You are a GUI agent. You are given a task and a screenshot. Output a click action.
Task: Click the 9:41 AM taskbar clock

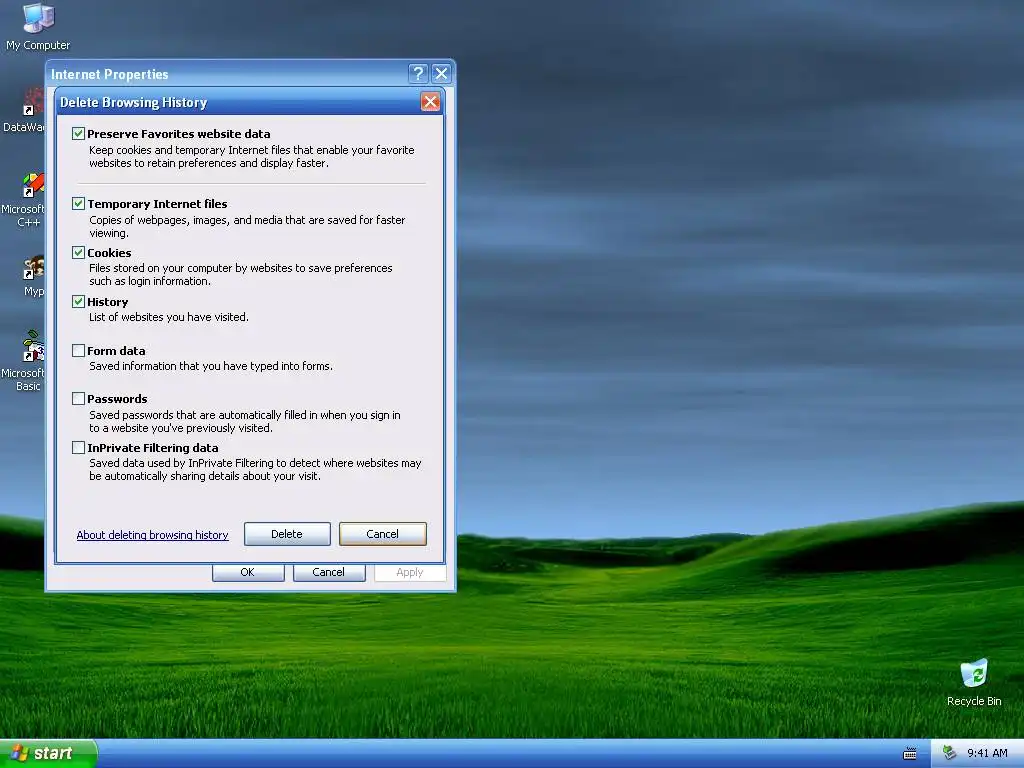[987, 753]
